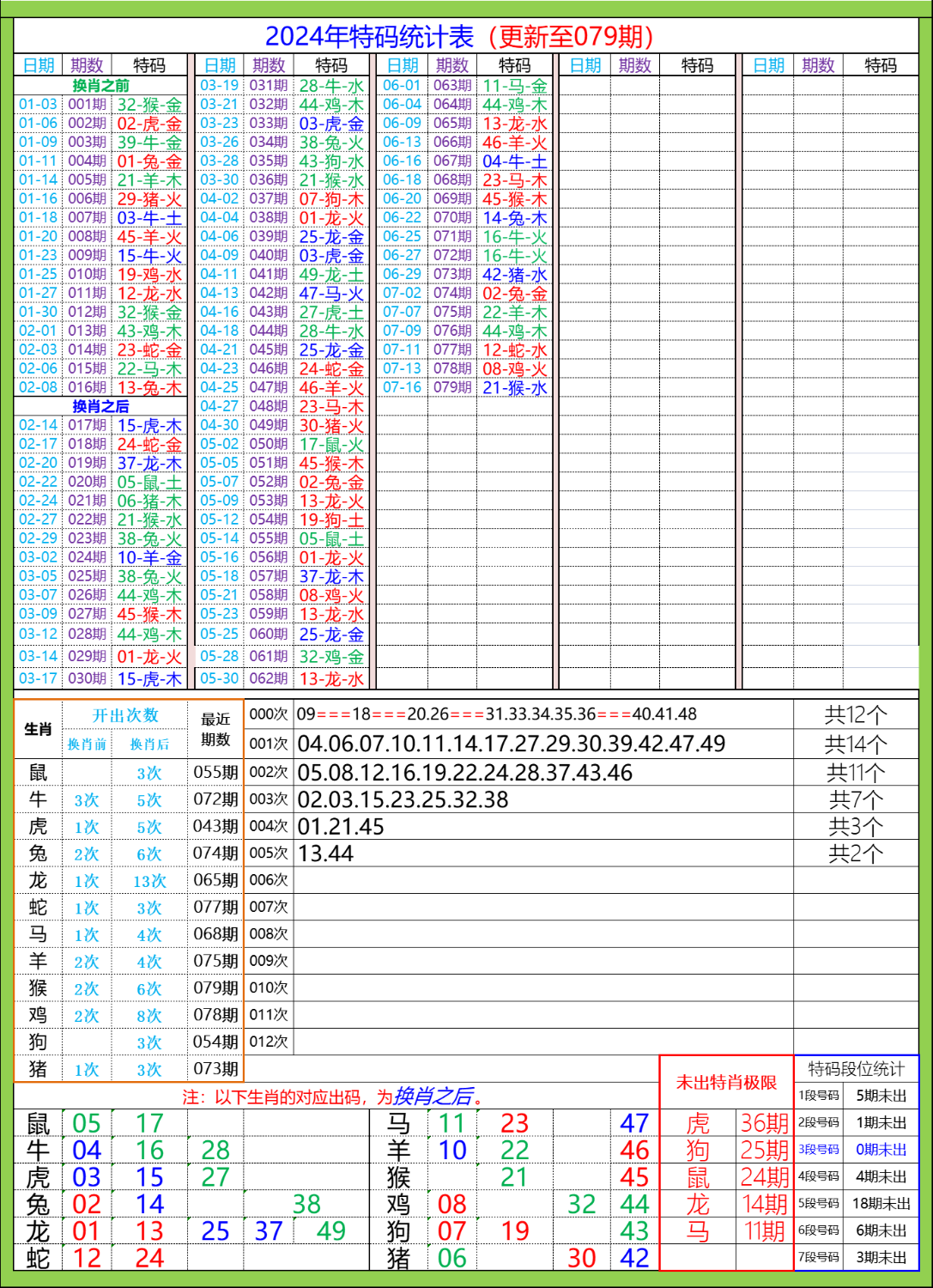
Task: Click the title 2024年特码统计表 at top
Action: coord(458,36)
